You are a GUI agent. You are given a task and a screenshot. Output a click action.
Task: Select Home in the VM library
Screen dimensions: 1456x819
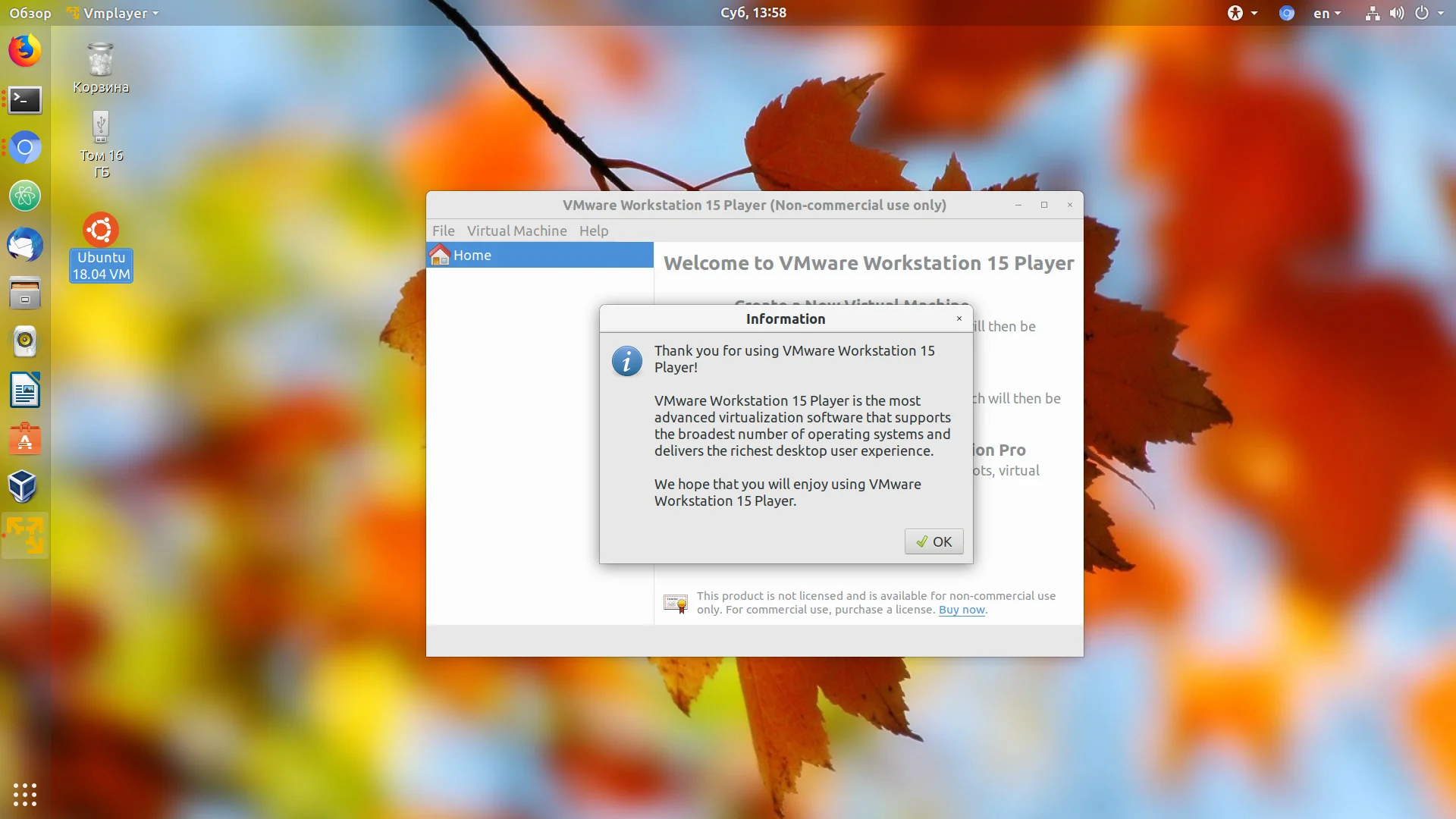tap(472, 255)
